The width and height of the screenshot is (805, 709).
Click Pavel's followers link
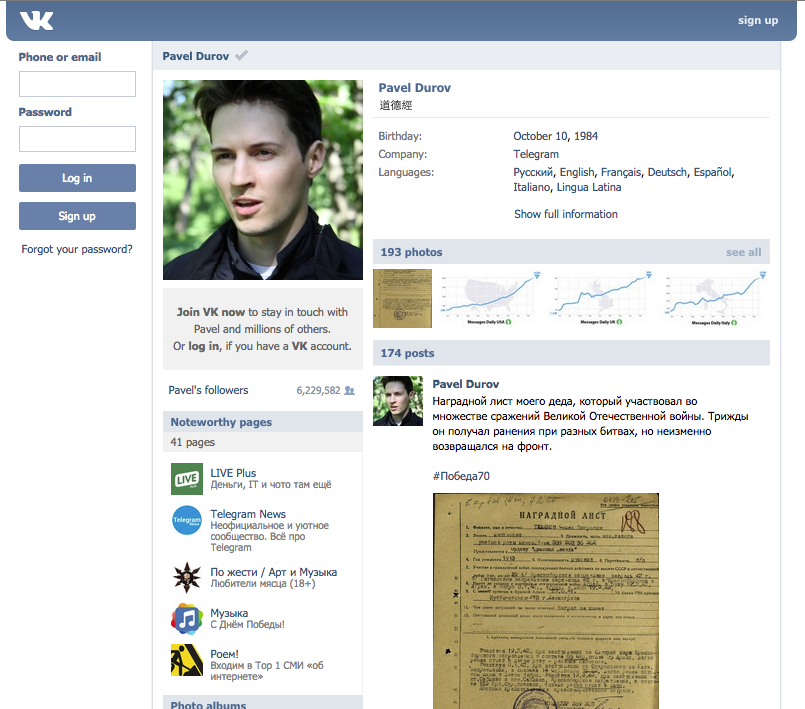(208, 390)
